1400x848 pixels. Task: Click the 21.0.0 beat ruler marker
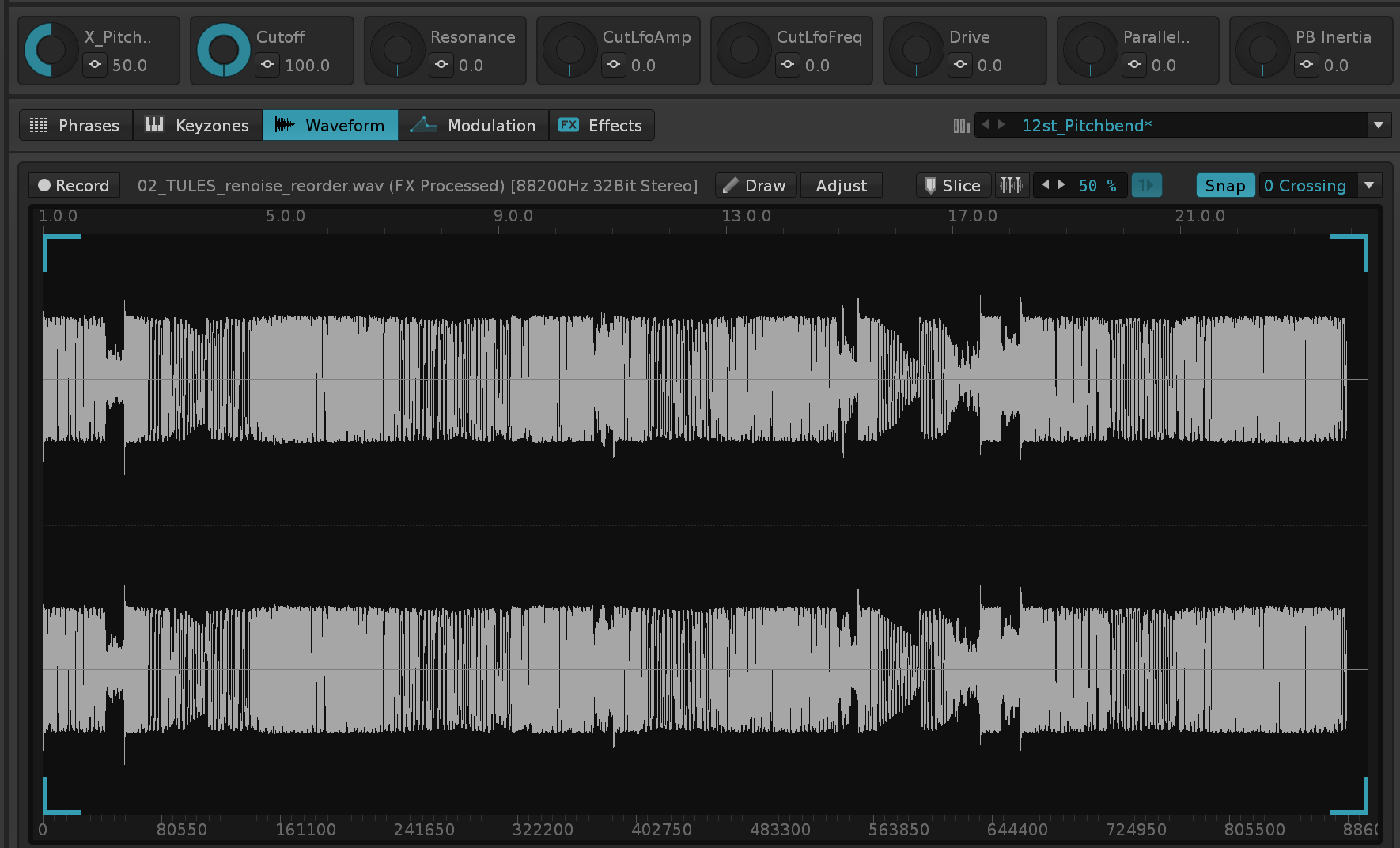coord(1200,216)
